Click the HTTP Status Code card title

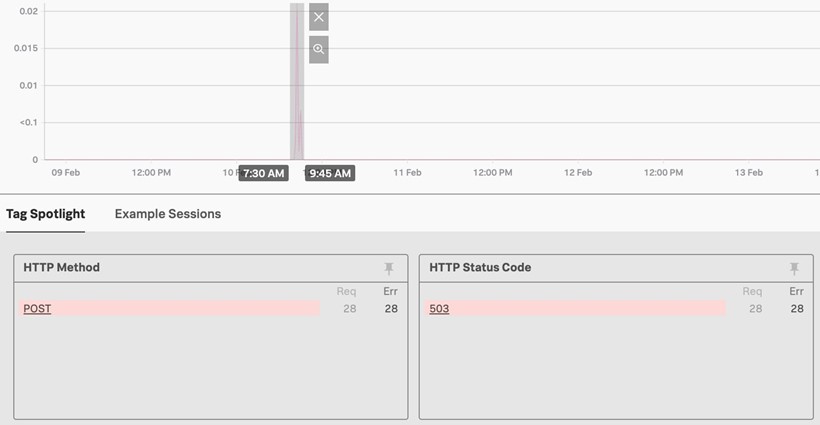(x=480, y=268)
